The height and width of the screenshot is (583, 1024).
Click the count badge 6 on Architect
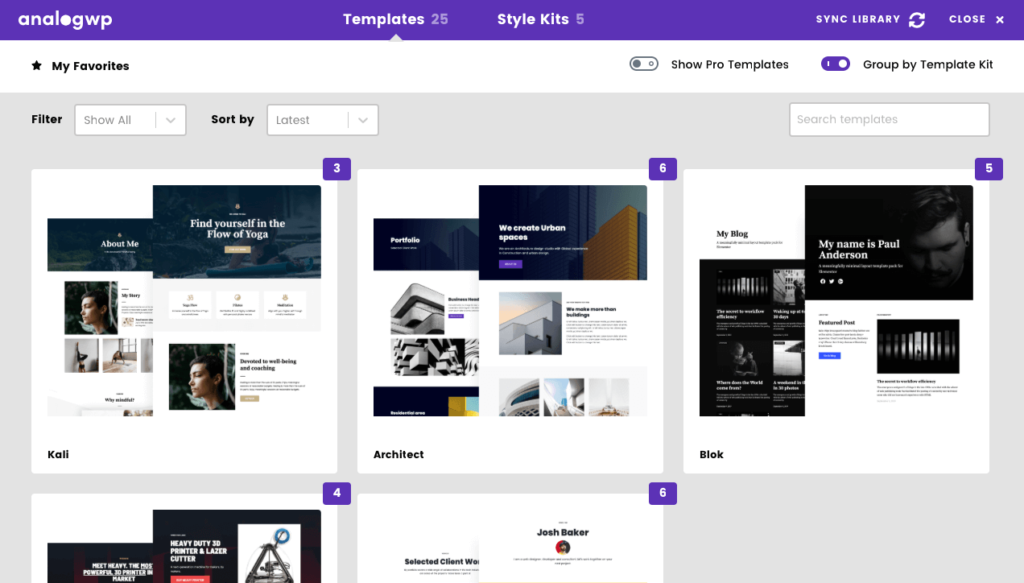pos(663,168)
